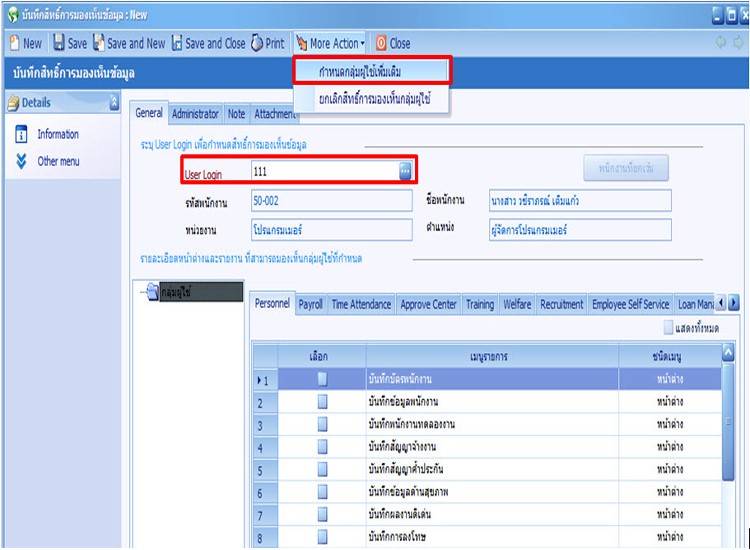Click the Save floppy disk icon
Screen dimensions: 750x550
click(x=59, y=44)
